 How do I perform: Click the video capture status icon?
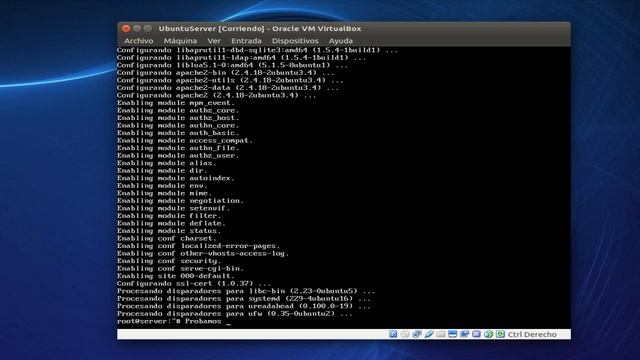pyautogui.click(x=464, y=334)
